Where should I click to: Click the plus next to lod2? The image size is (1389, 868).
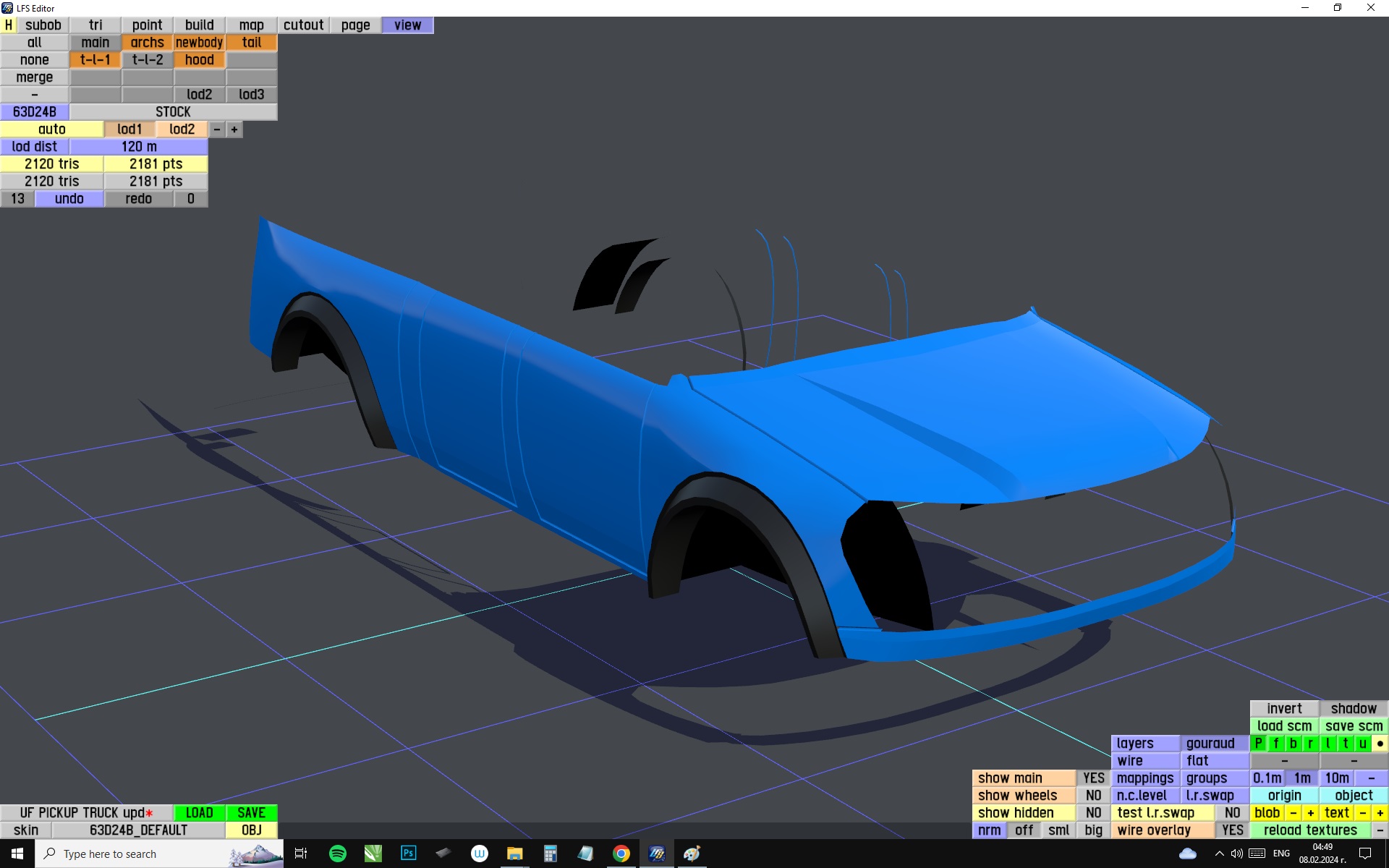pyautogui.click(x=234, y=129)
